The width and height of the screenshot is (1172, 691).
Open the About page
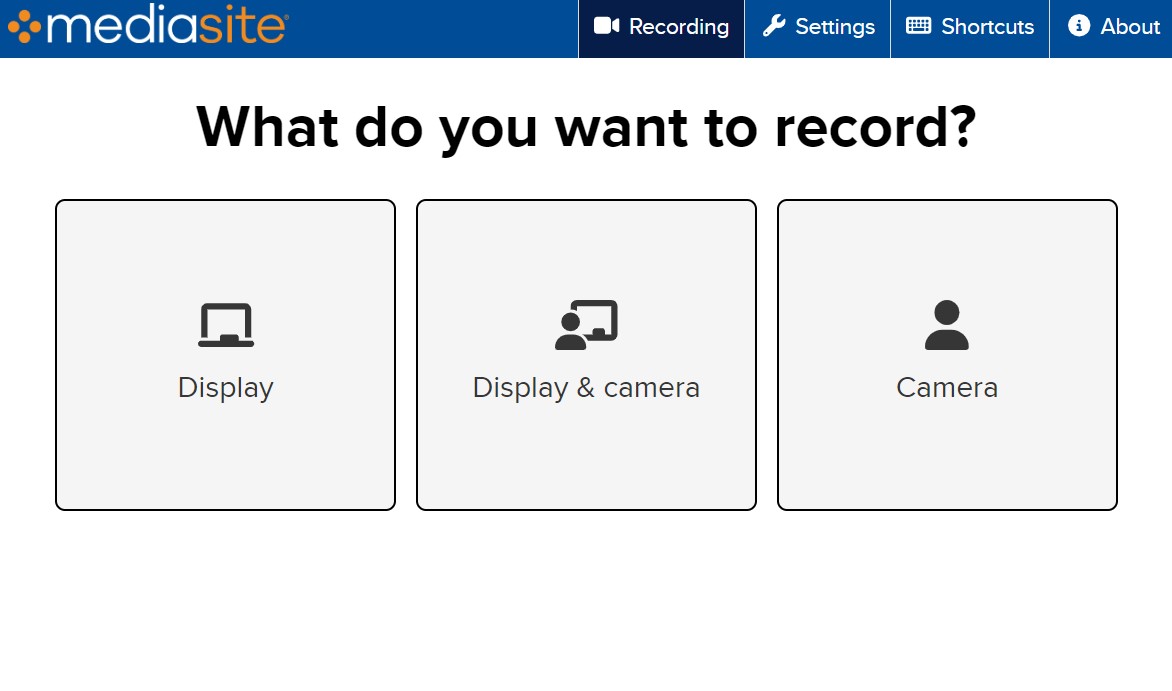(x=1112, y=27)
